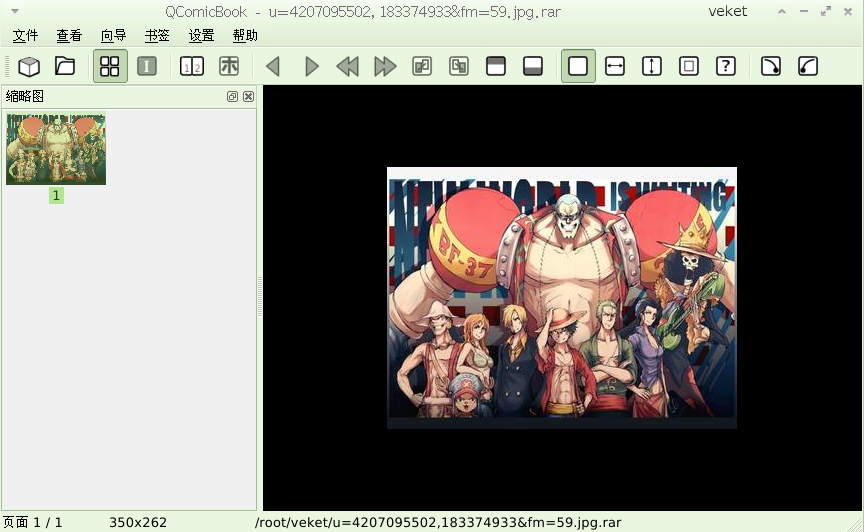Viewport: 864px width, 532px height.
Task: Select original size view mode
Action: click(577, 66)
